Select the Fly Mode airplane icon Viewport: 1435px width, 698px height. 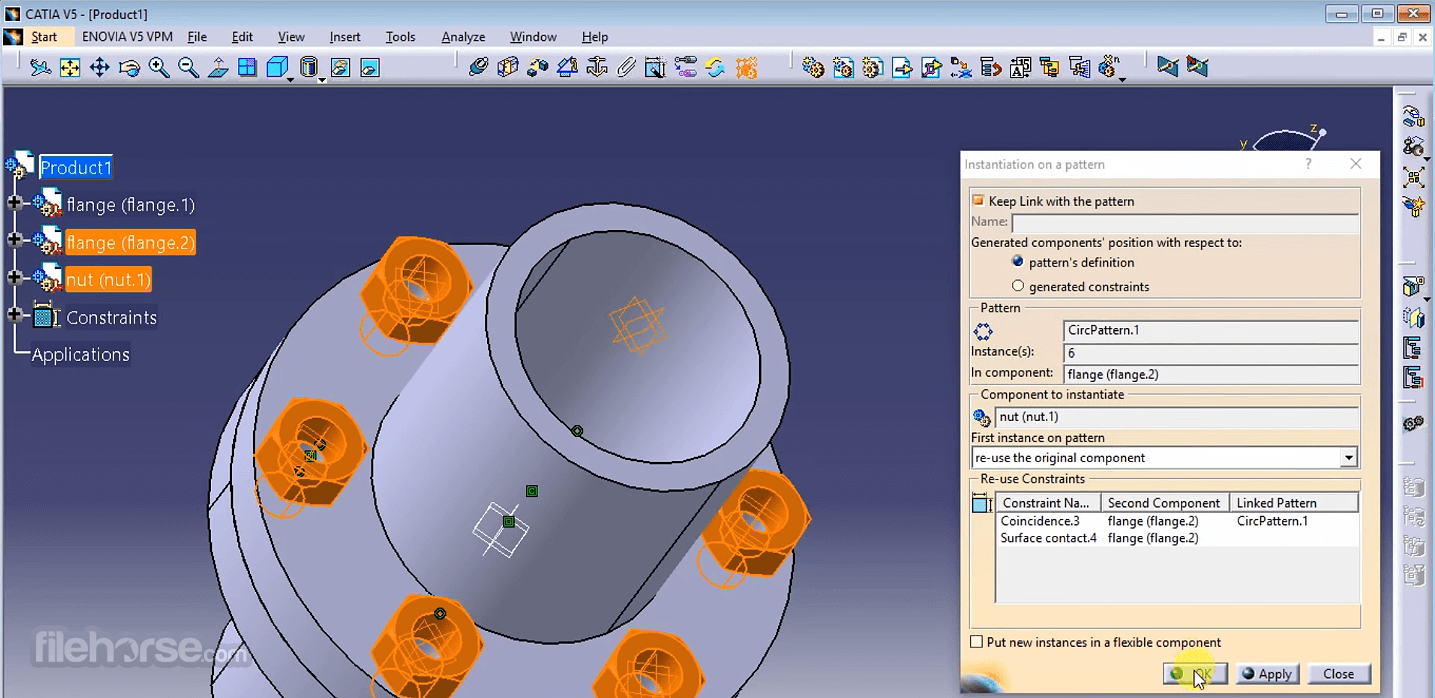(40, 68)
